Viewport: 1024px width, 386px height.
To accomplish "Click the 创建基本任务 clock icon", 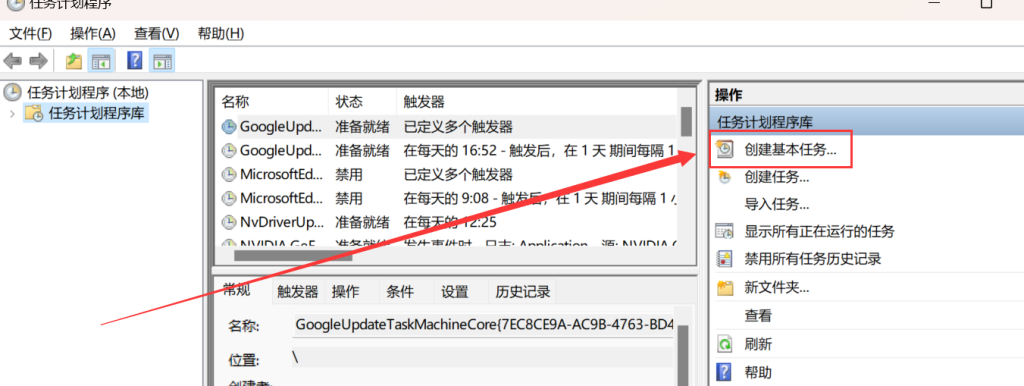I will 725,149.
